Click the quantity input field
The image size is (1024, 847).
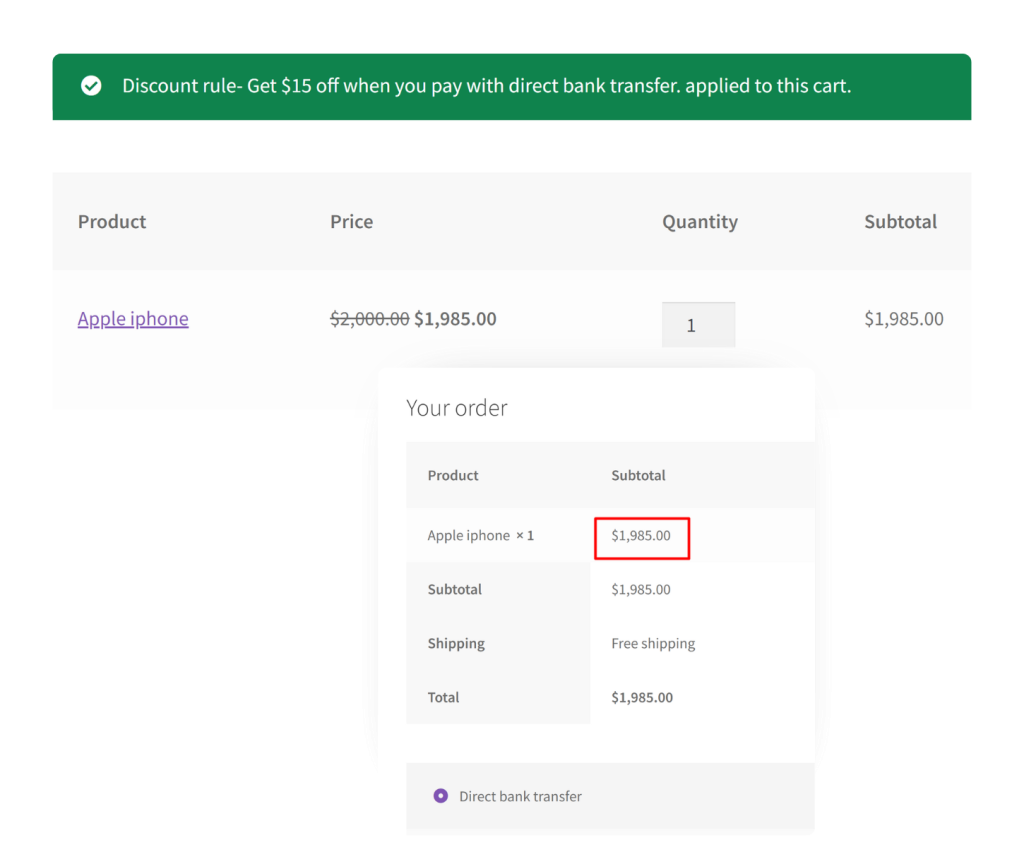click(x=698, y=324)
